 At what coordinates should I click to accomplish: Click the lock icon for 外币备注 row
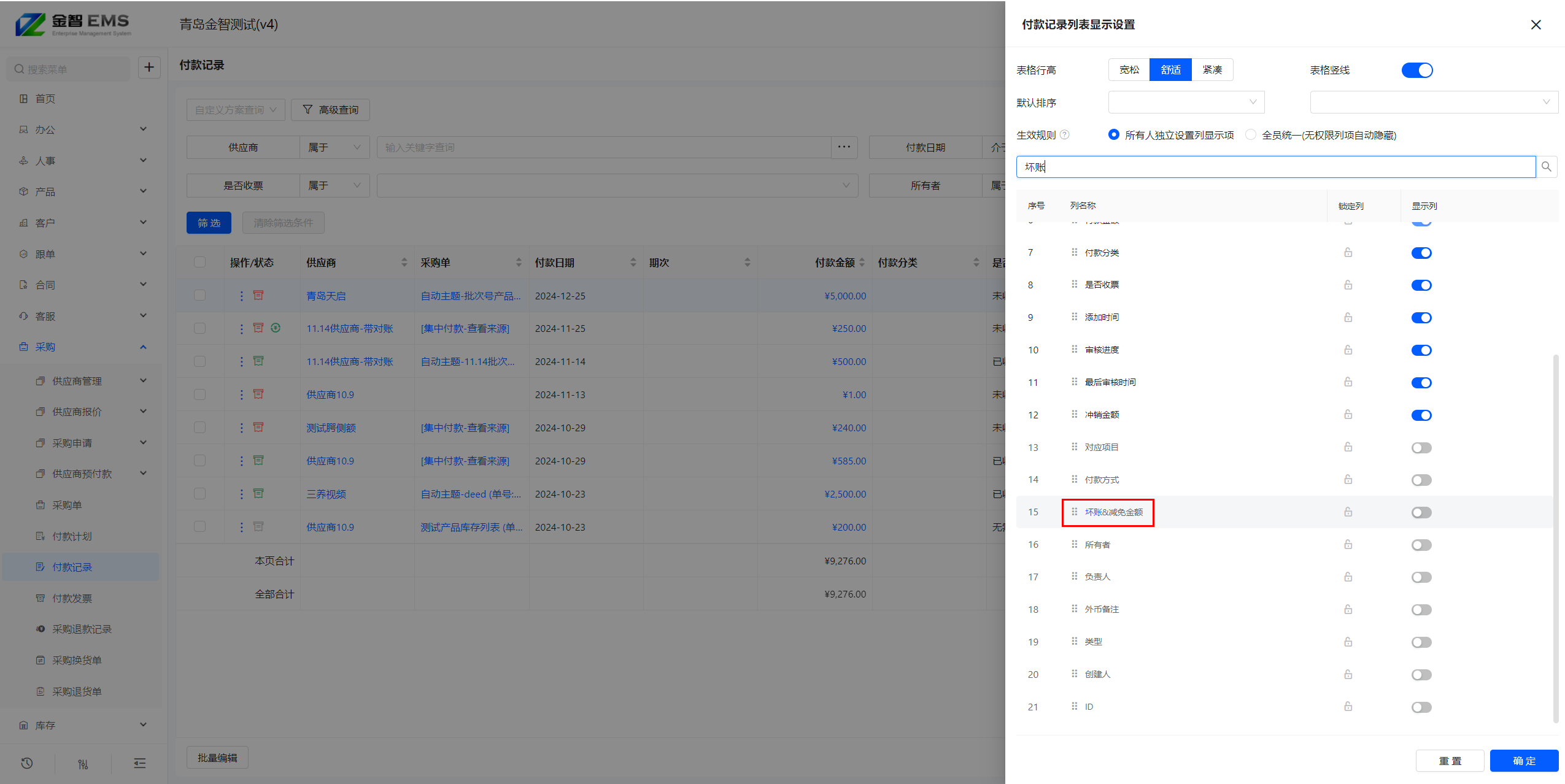pos(1348,609)
